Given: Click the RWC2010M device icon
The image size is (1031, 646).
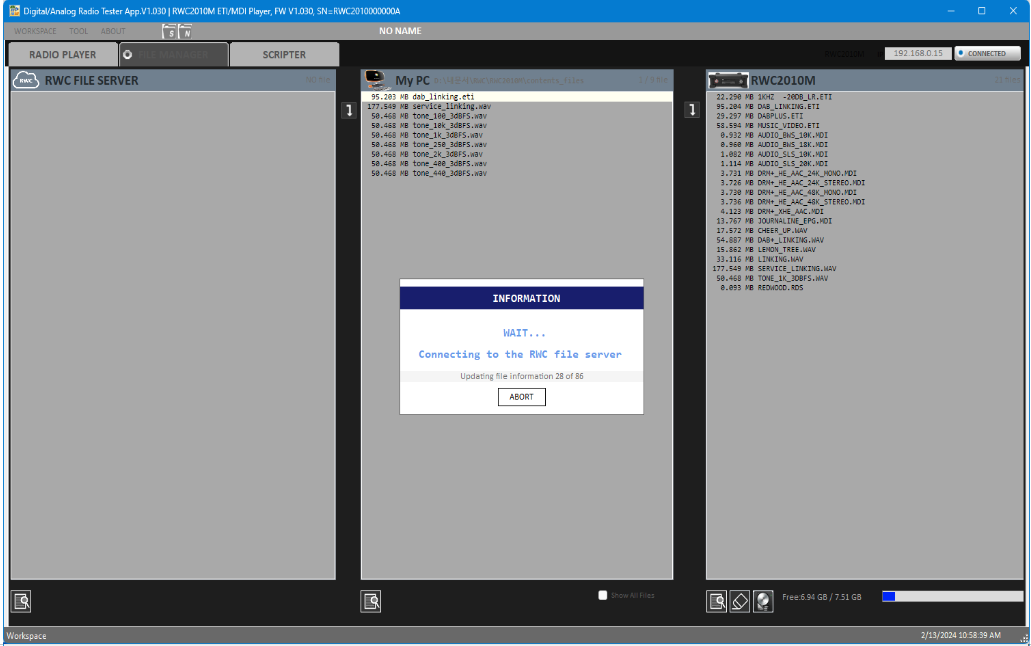Looking at the screenshot, I should tap(728, 81).
